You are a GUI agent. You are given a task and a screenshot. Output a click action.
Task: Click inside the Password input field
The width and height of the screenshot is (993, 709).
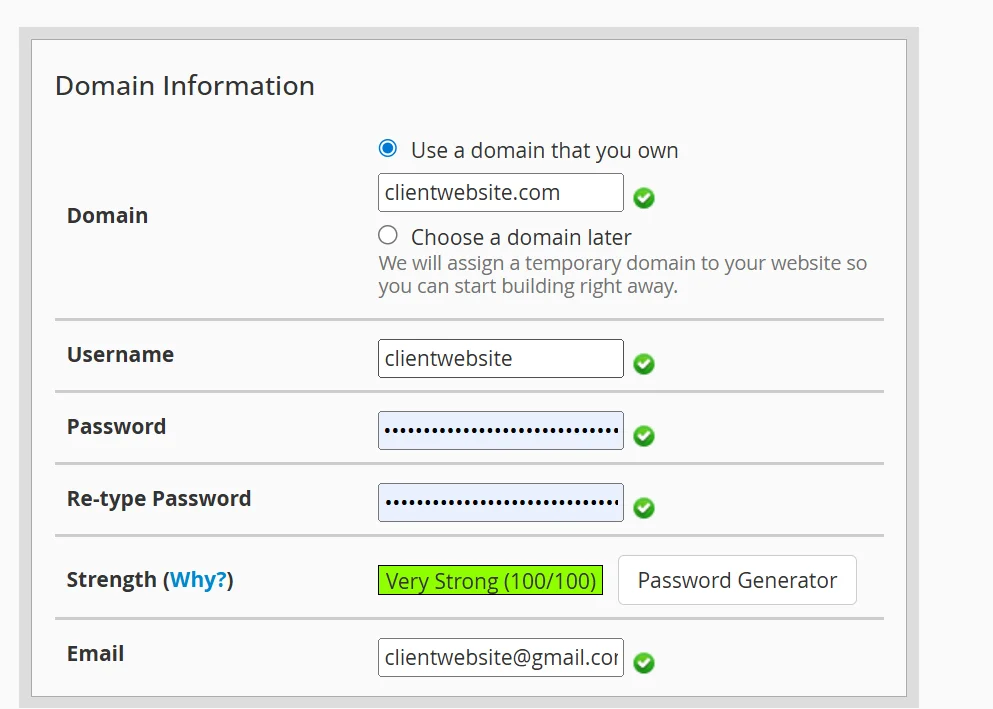pos(500,430)
